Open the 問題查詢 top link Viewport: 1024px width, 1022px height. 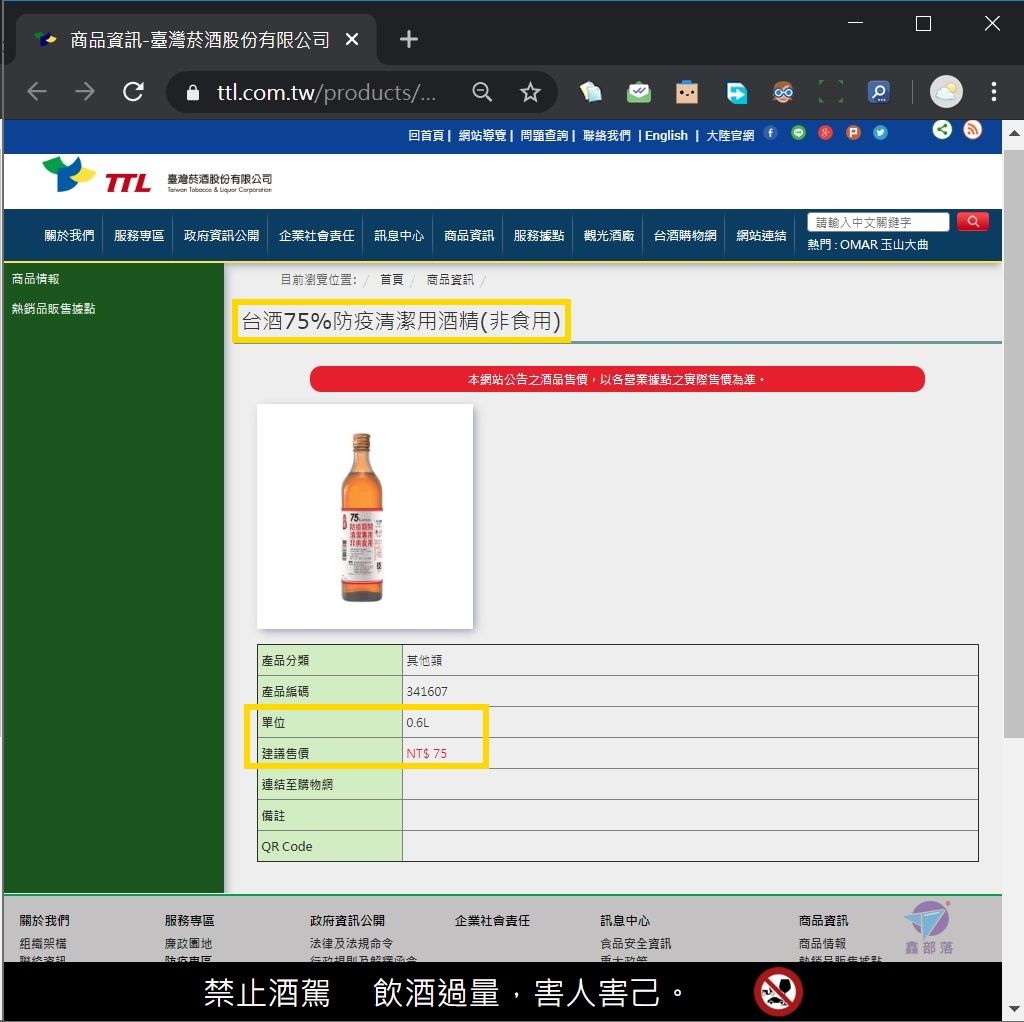[544, 135]
